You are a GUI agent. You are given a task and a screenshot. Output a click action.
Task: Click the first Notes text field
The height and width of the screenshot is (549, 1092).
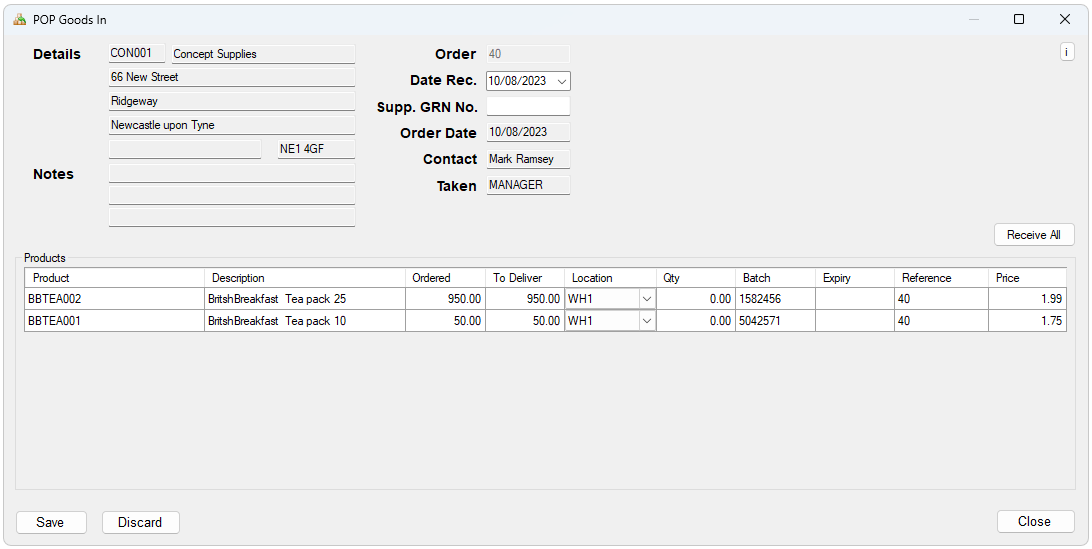point(232,174)
